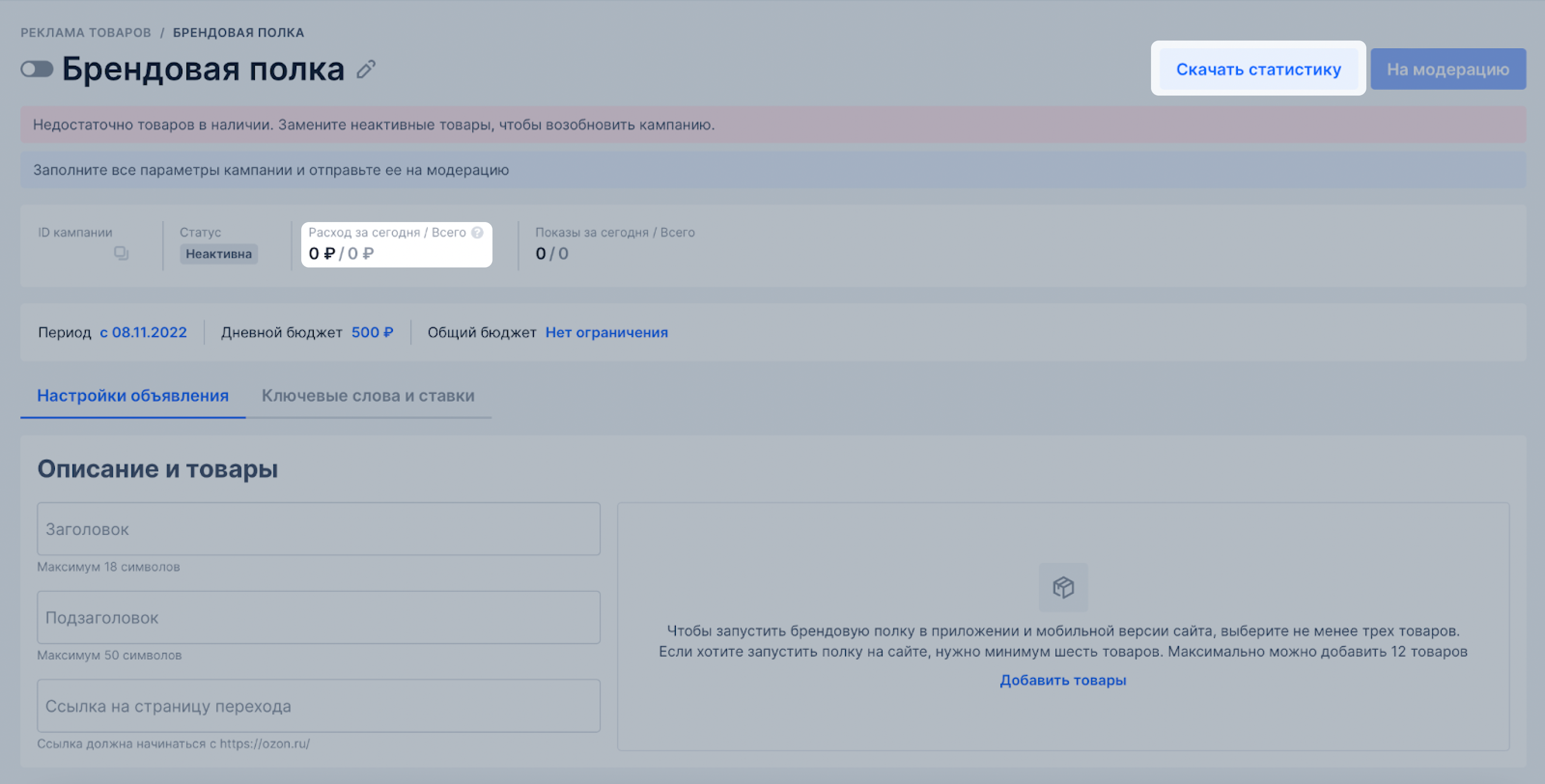Click the Описание и товары heading
Viewport: 1545px width, 784px height.
click(158, 469)
